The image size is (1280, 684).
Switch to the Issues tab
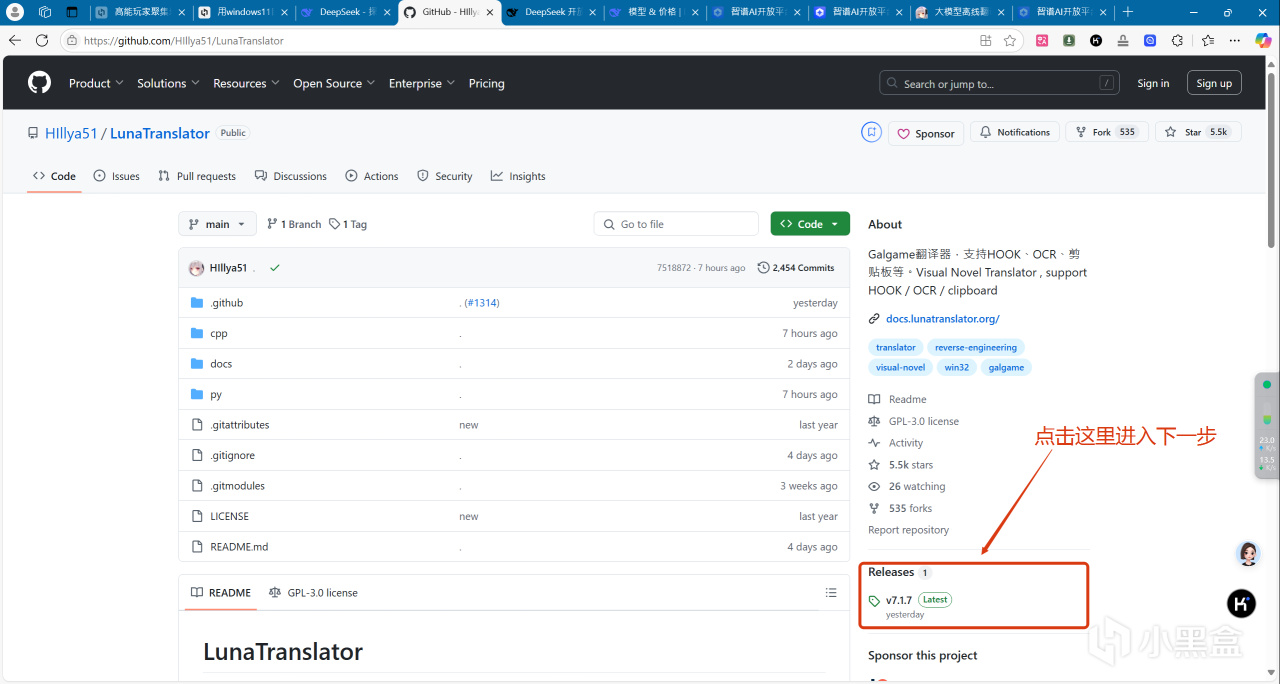point(116,176)
